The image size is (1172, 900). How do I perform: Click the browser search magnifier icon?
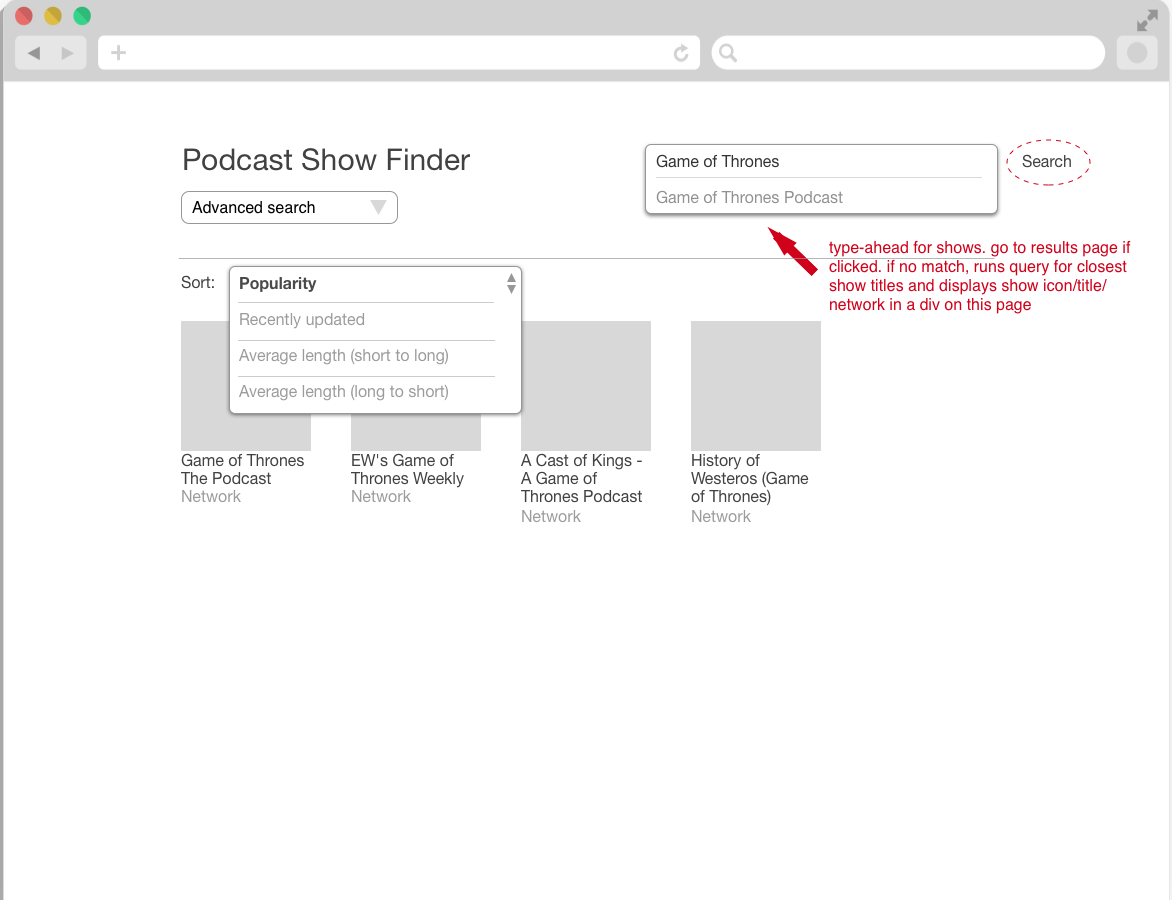[x=728, y=53]
